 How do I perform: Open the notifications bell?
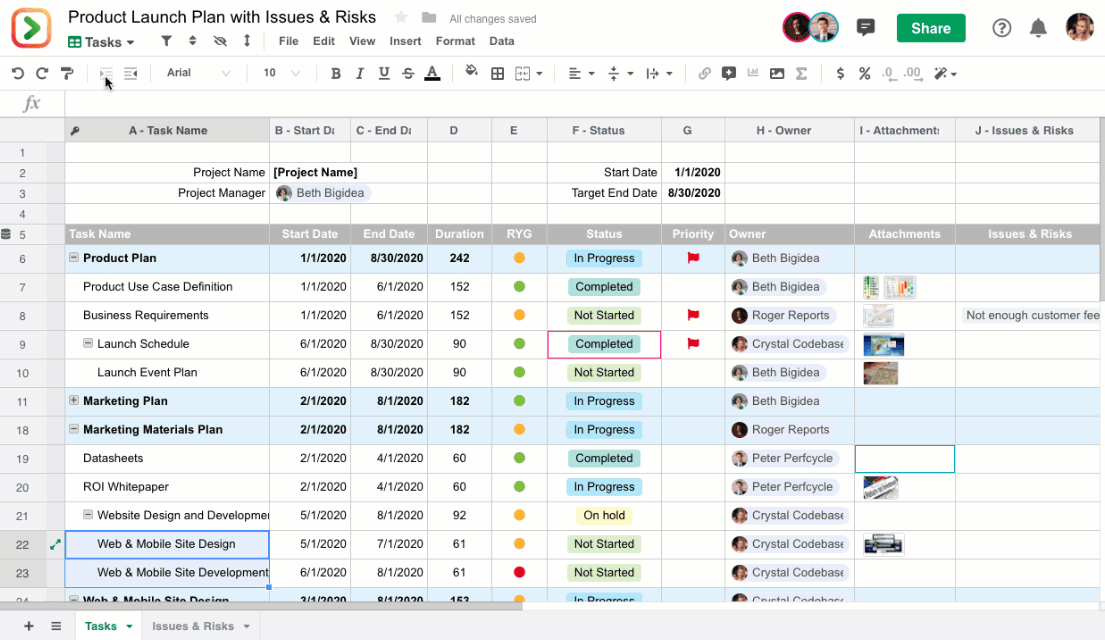pyautogui.click(x=1039, y=28)
